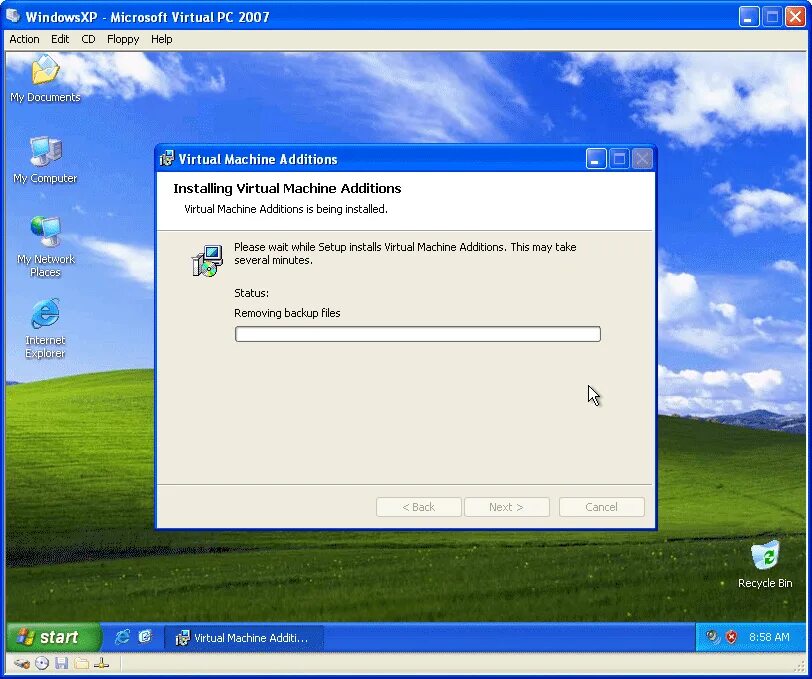Open the Edit menu
The width and height of the screenshot is (812, 679).
pos(60,39)
